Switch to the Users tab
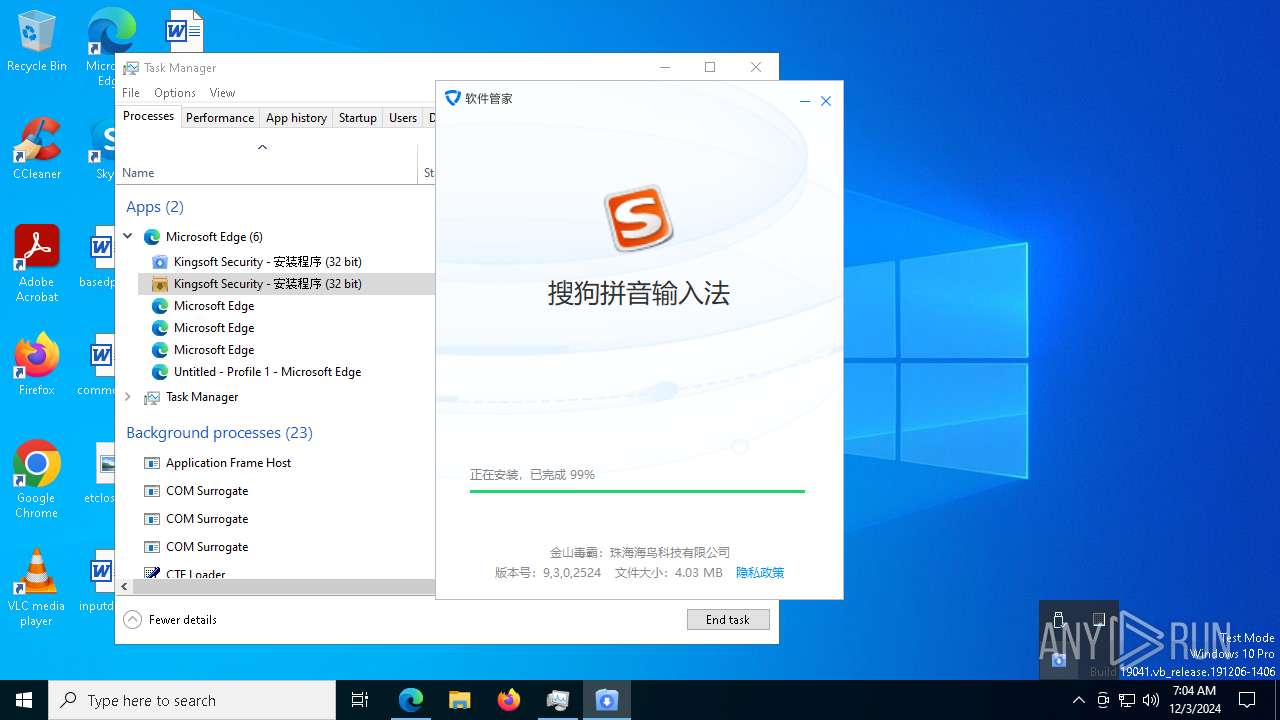Image resolution: width=1280 pixels, height=720 pixels. click(403, 118)
